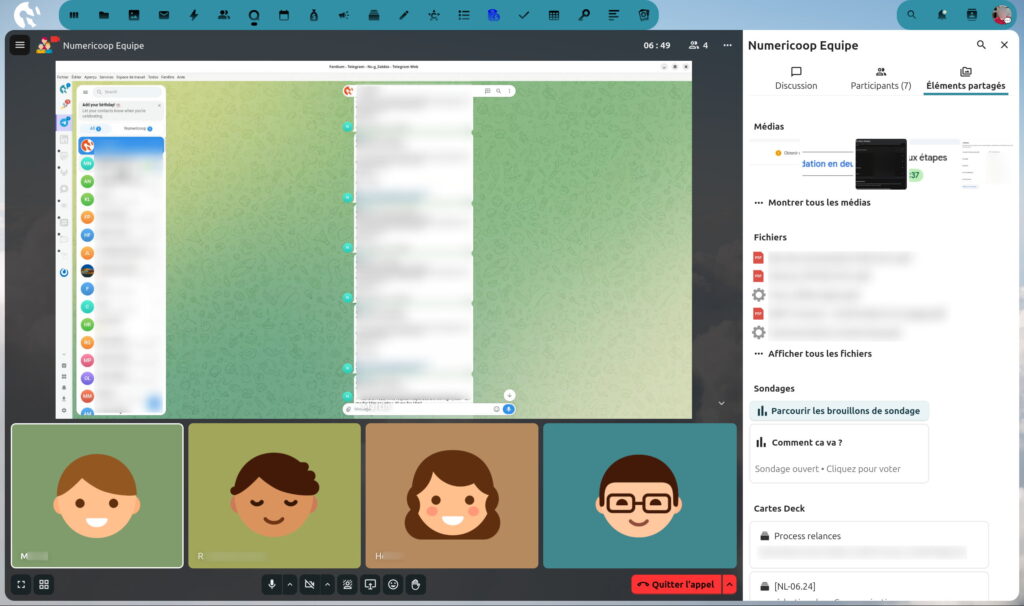
Task: Select the brown-haired girl avatar tile
Action: [x=452, y=496]
